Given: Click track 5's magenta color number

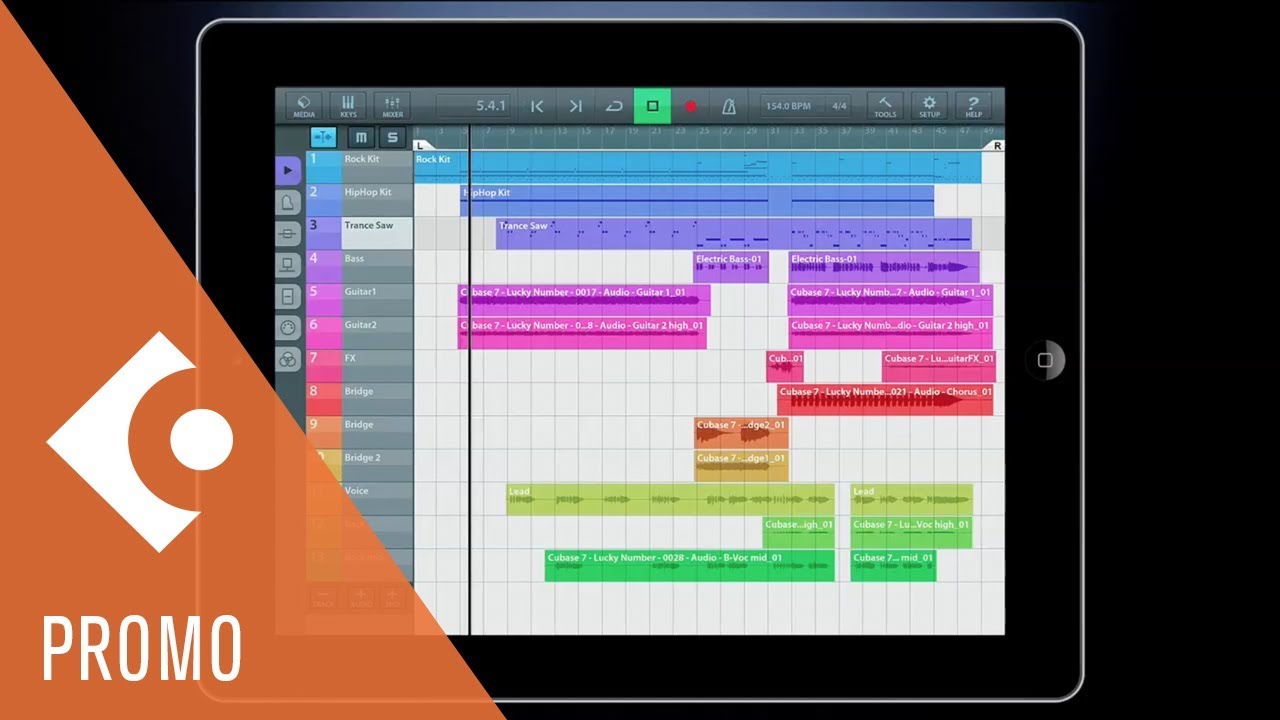Looking at the screenshot, I should click(323, 299).
